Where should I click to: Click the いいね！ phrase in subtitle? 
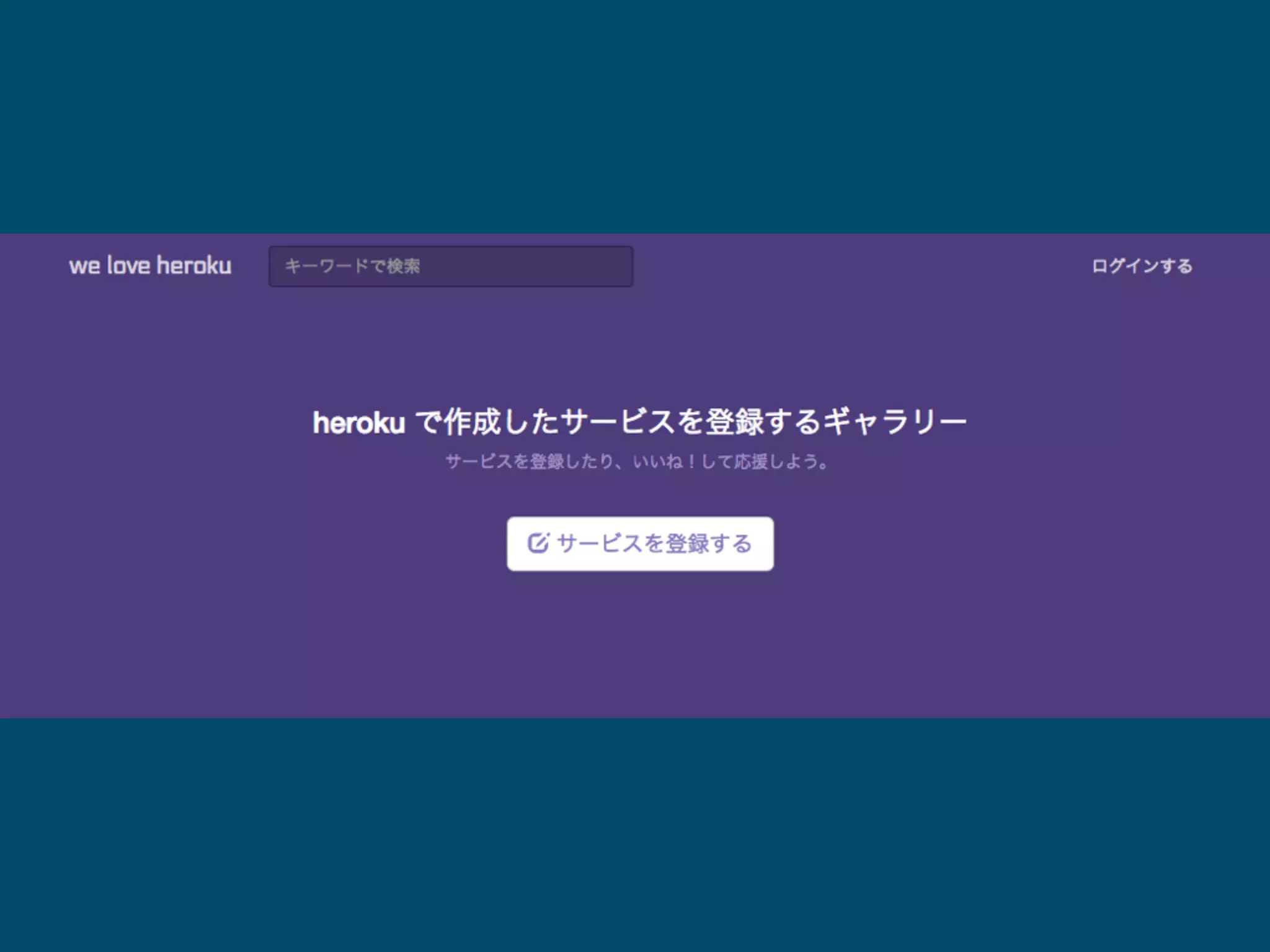664,462
